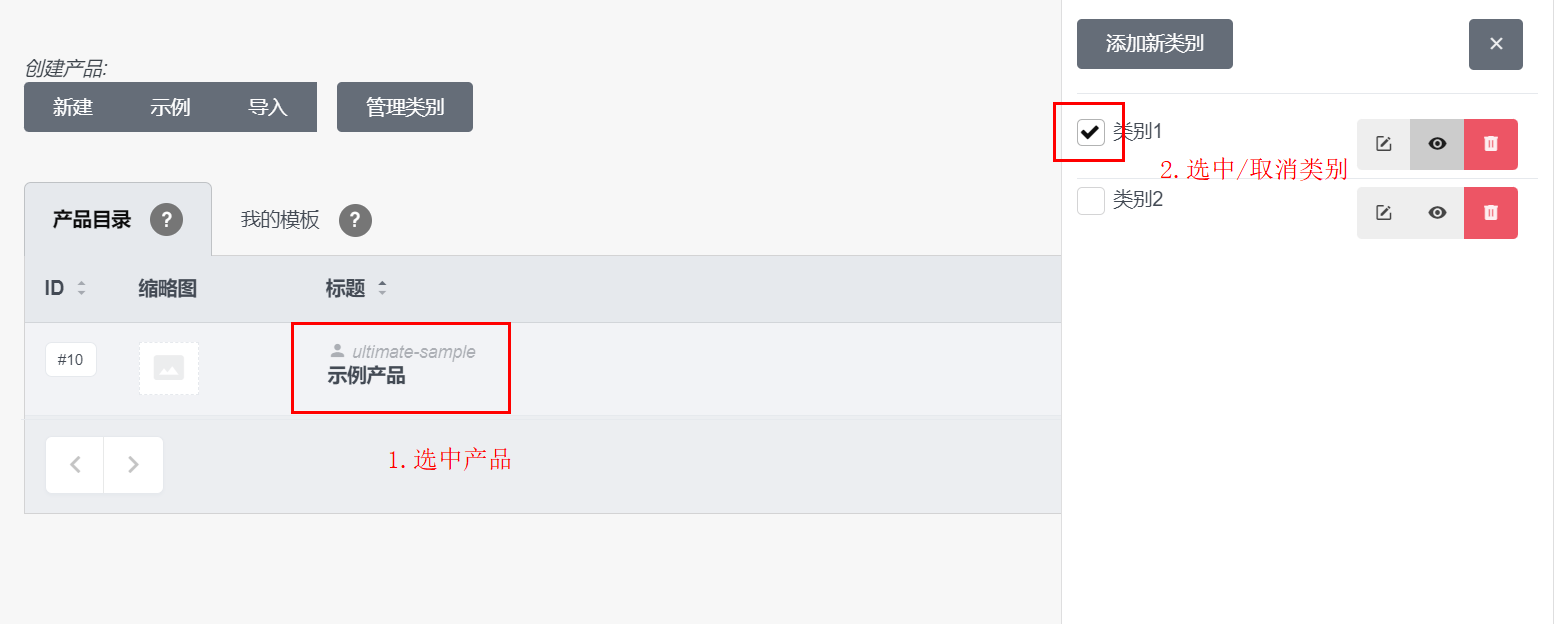1554x624 pixels.
Task: Click the edit icon for 类别2
Action: pos(1383,212)
